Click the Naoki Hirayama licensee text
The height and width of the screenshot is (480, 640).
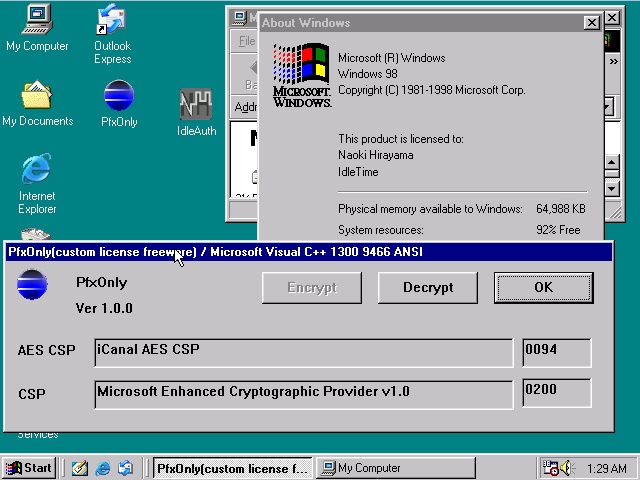coord(376,155)
